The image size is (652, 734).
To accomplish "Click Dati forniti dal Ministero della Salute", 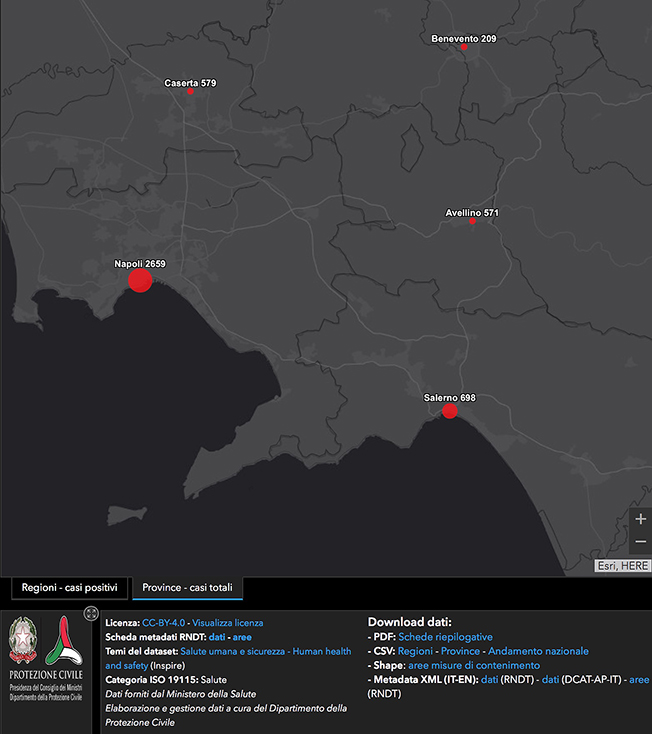I will click(x=181, y=694).
